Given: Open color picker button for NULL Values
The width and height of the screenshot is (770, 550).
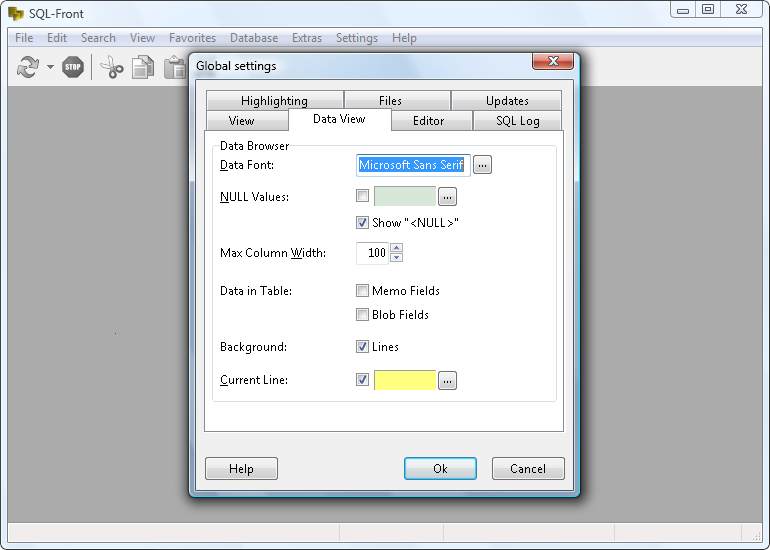Looking at the screenshot, I should (x=447, y=196).
